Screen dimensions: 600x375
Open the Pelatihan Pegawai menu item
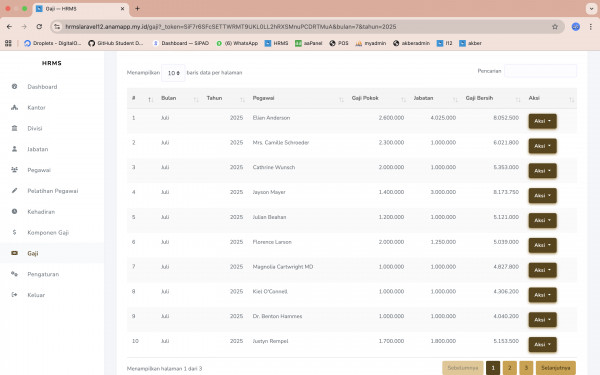tap(52, 191)
